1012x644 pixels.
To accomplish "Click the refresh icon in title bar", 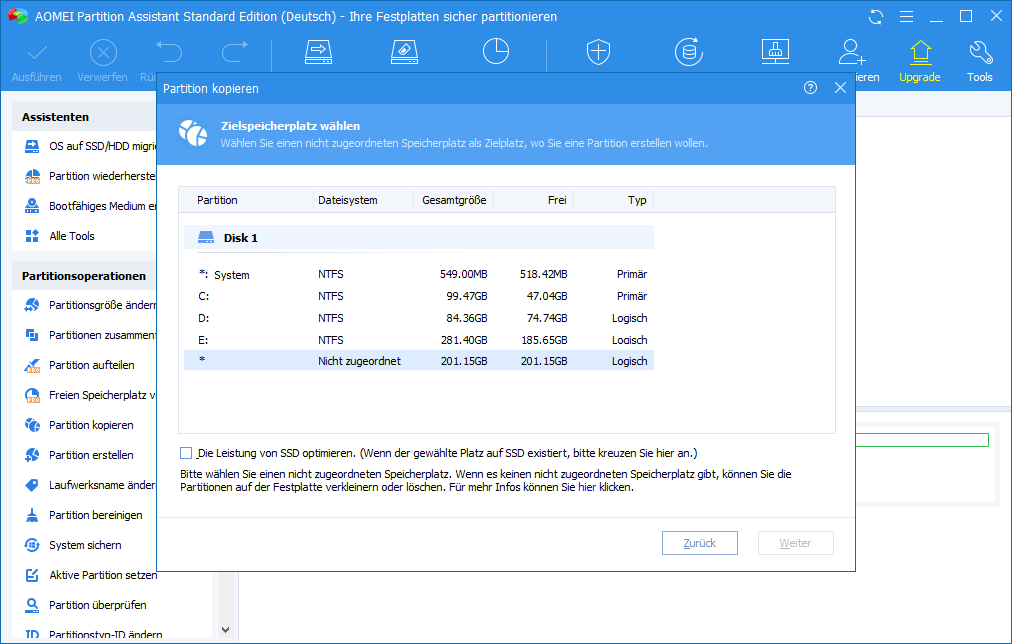I will pyautogui.click(x=876, y=17).
